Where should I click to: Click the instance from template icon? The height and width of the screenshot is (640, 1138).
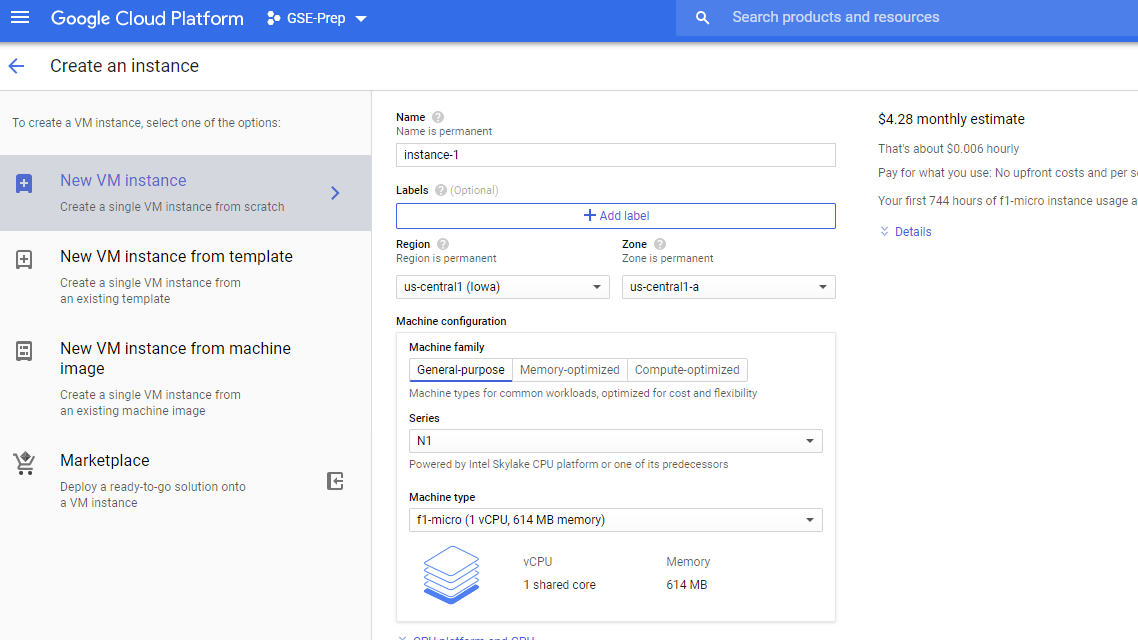(x=24, y=259)
